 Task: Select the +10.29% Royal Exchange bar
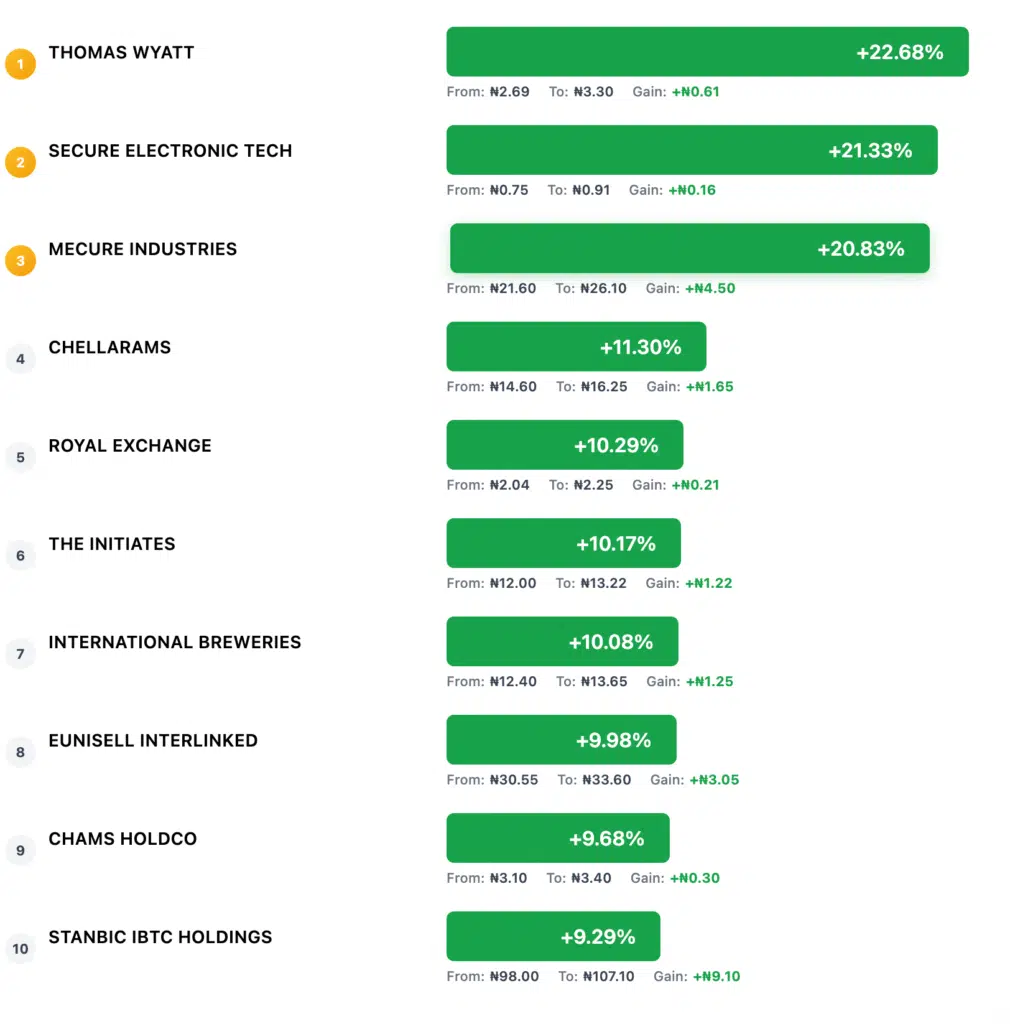pos(564,445)
